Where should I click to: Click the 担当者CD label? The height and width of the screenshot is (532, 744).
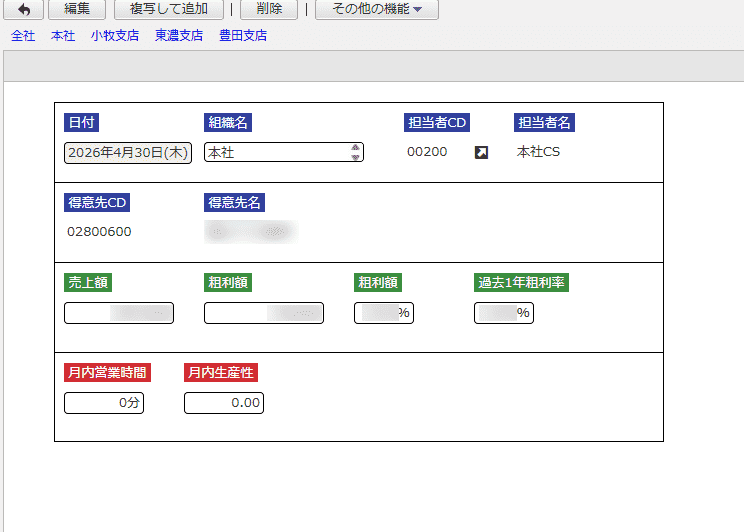437,122
